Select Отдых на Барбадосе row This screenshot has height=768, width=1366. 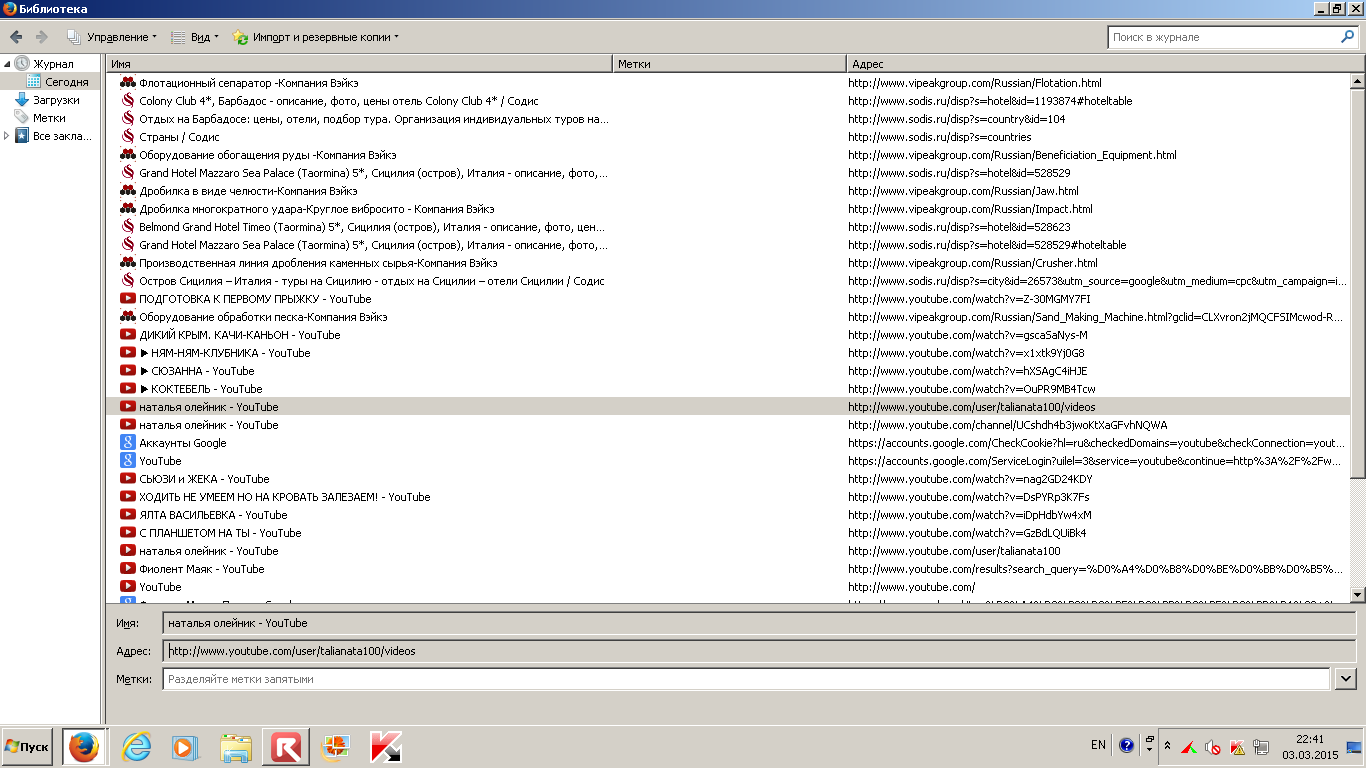point(727,119)
